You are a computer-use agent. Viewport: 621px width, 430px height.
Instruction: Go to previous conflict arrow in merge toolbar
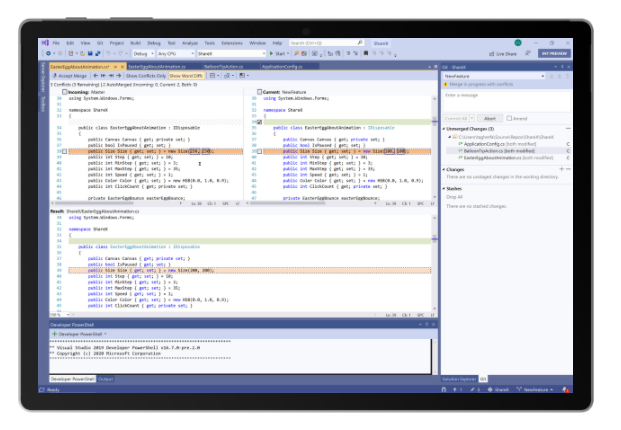coord(95,76)
